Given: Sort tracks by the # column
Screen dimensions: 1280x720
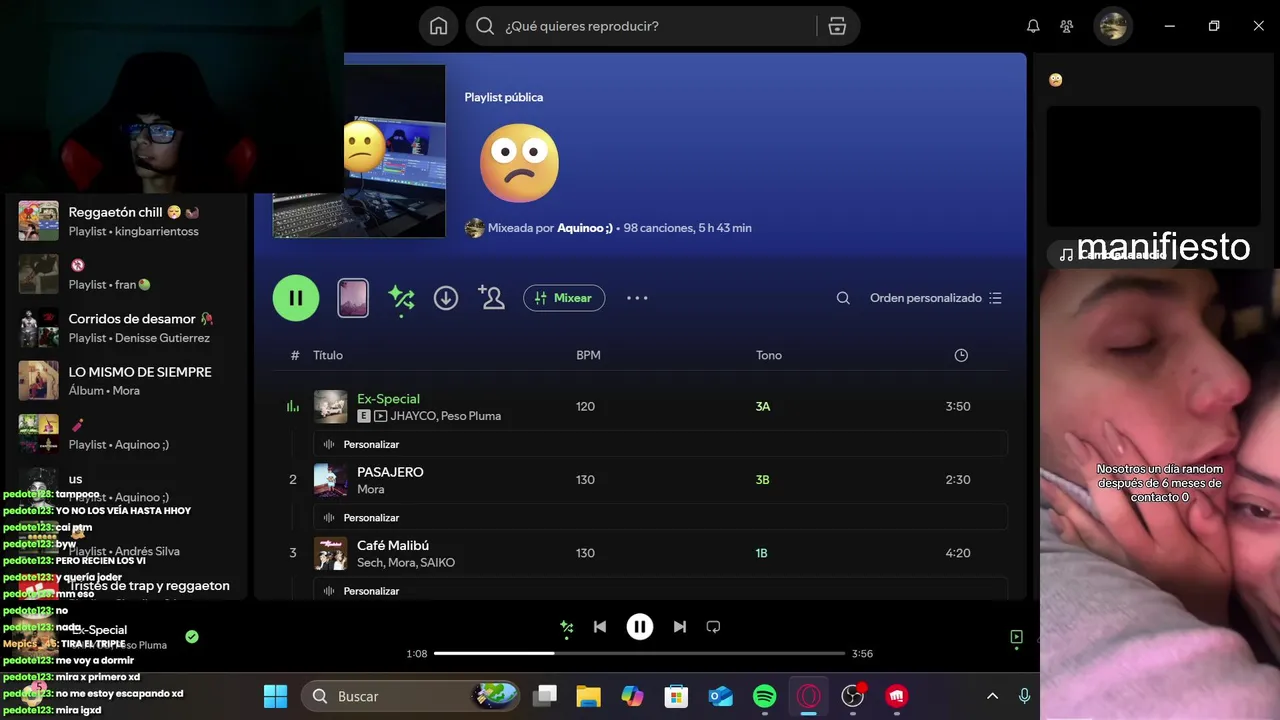Looking at the screenshot, I should click(x=295, y=355).
